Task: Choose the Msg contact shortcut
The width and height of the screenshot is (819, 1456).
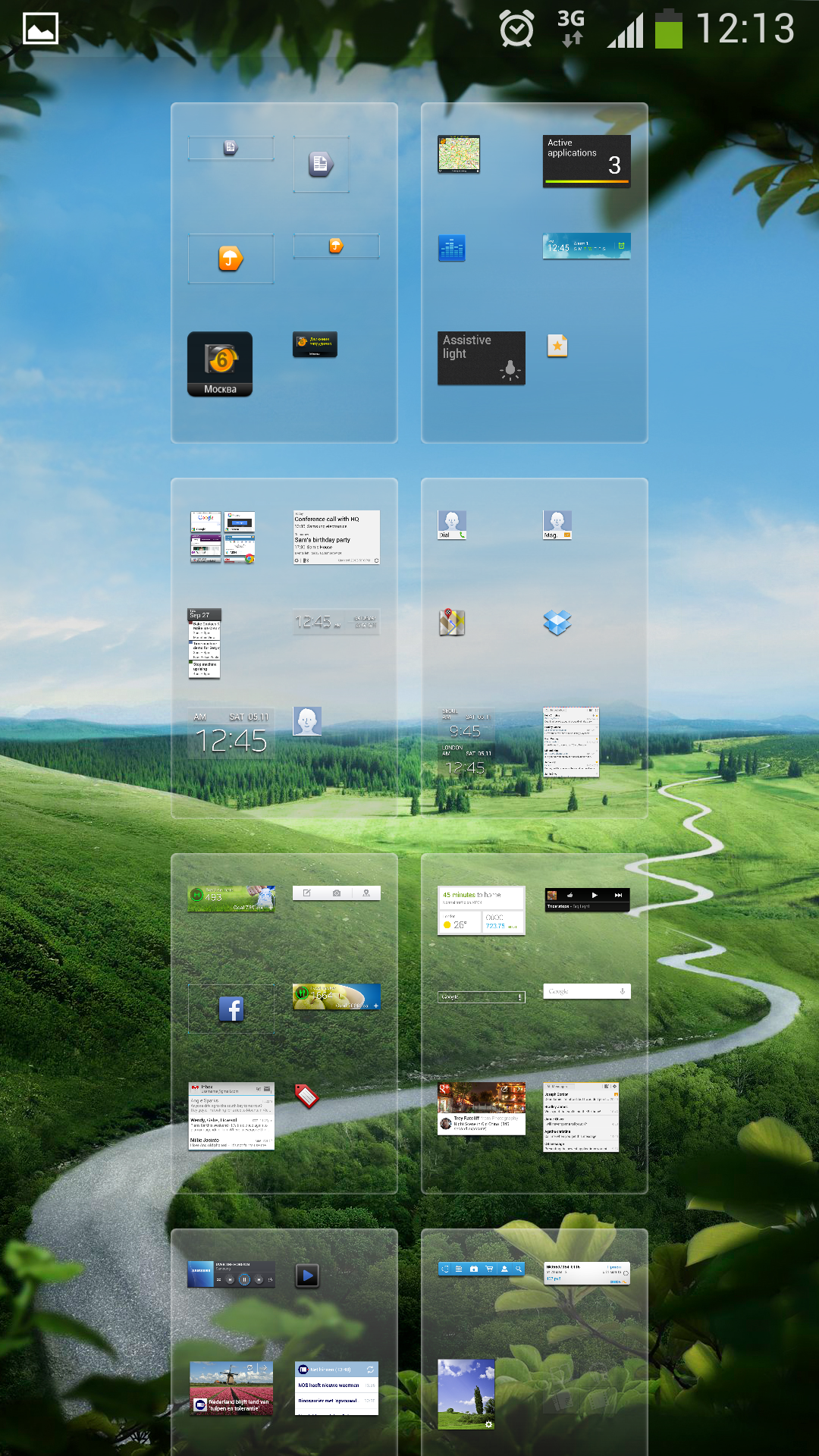Action: (557, 525)
